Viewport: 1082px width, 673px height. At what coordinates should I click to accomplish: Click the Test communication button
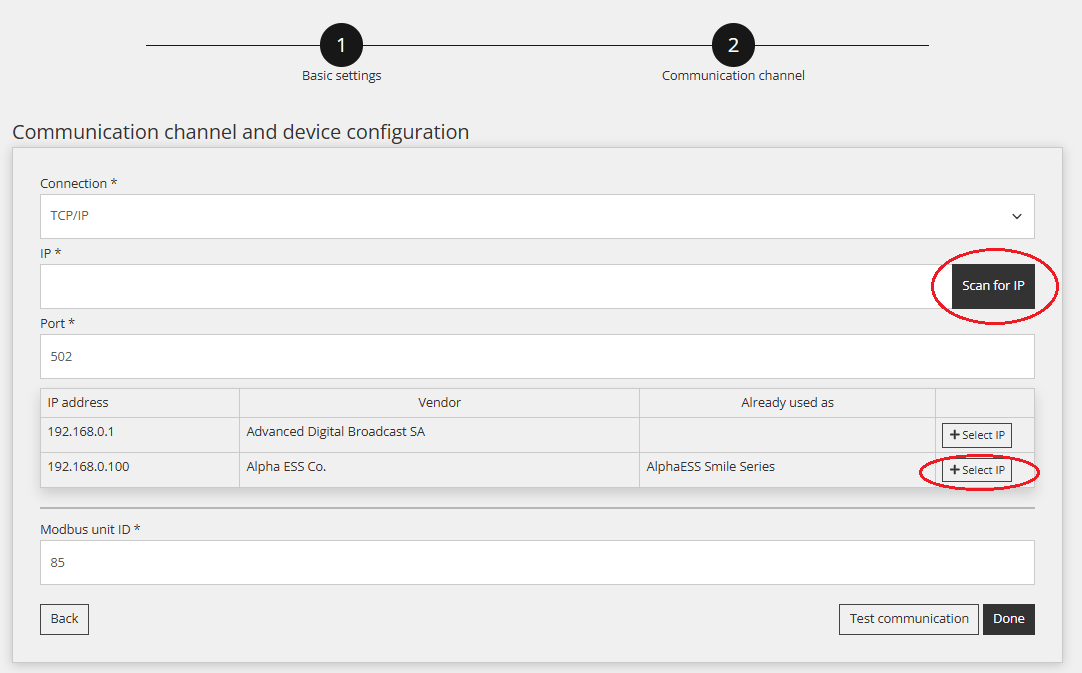pos(909,619)
